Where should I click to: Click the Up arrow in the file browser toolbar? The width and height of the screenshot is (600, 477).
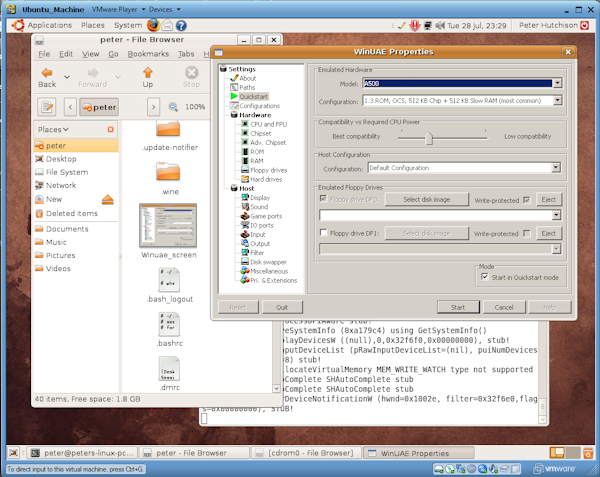click(x=148, y=77)
